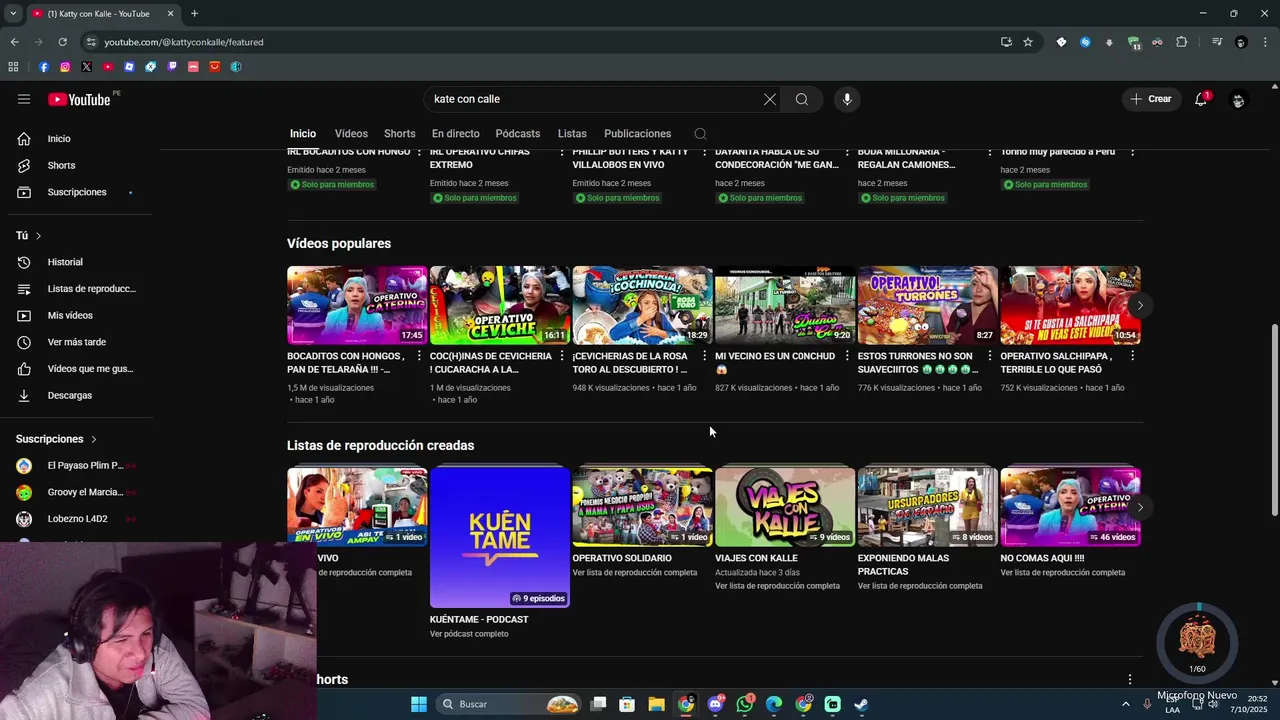
Task: Bookmark this page with the star
Action: [x=1028, y=42]
